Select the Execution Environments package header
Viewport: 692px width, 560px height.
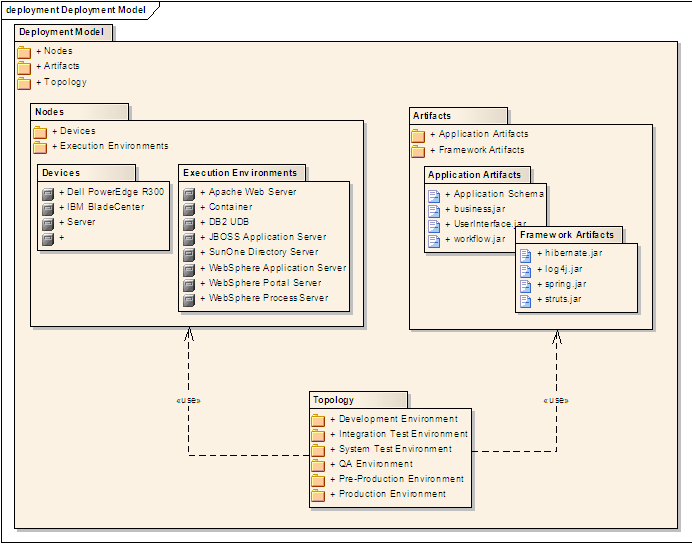tap(242, 173)
